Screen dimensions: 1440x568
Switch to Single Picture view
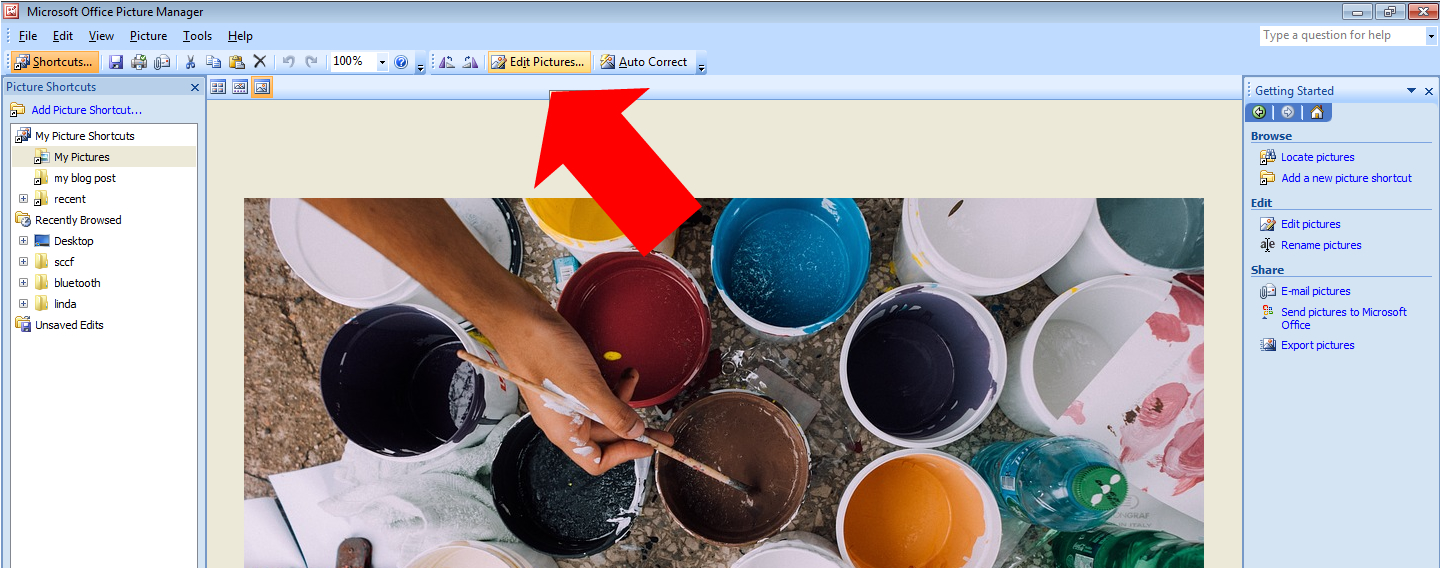pyautogui.click(x=262, y=87)
